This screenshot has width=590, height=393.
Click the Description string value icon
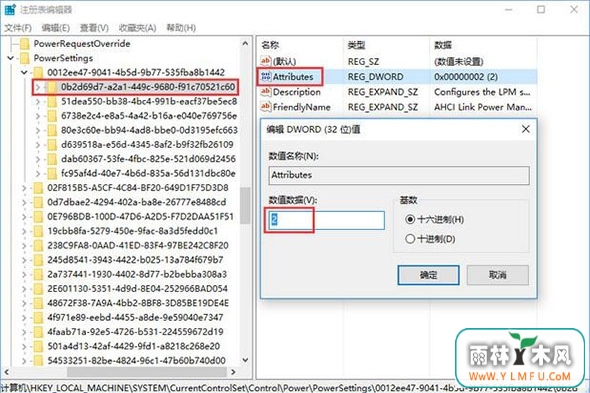[x=266, y=91]
